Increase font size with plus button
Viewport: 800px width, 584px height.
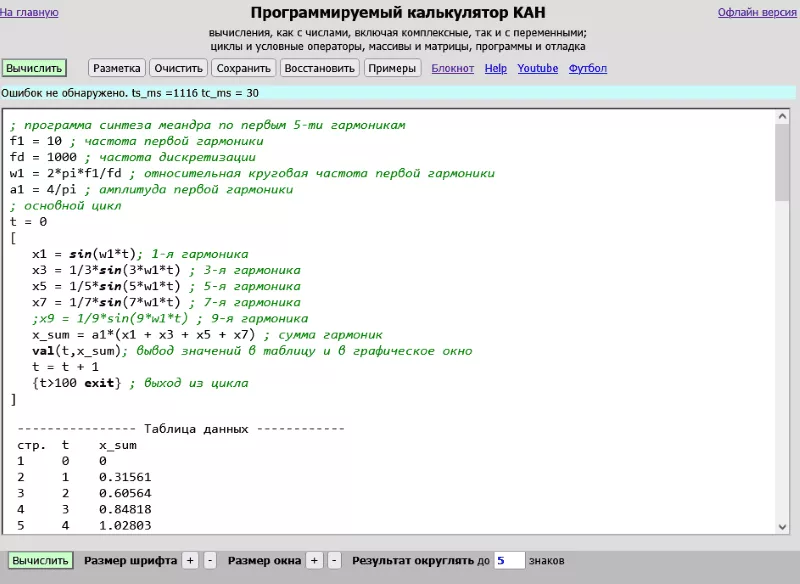191,561
